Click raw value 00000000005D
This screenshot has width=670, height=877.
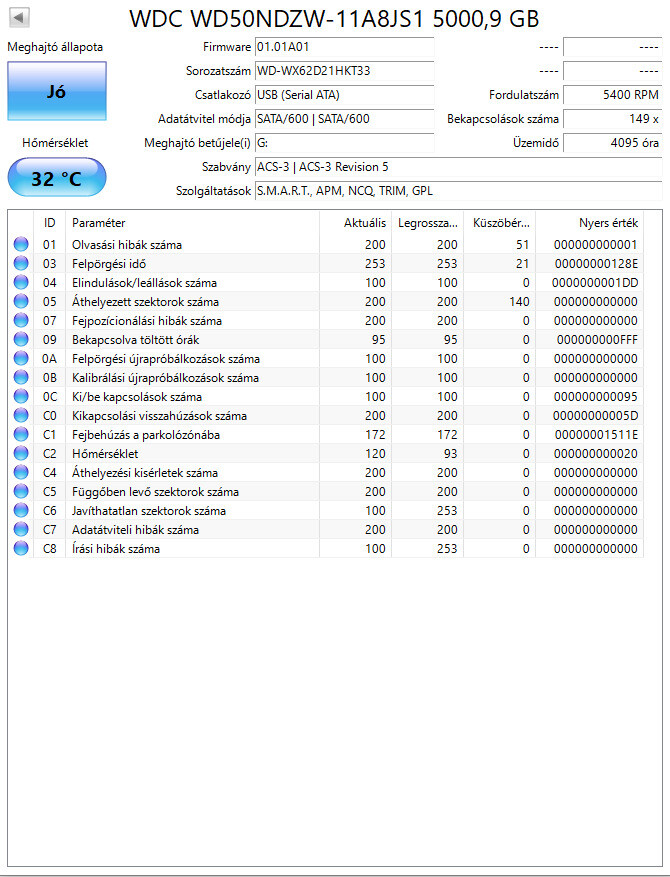click(x=596, y=416)
